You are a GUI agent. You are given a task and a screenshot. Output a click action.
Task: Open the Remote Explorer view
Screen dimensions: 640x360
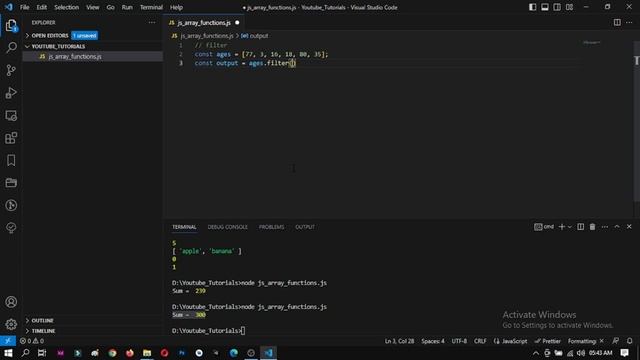[11, 116]
